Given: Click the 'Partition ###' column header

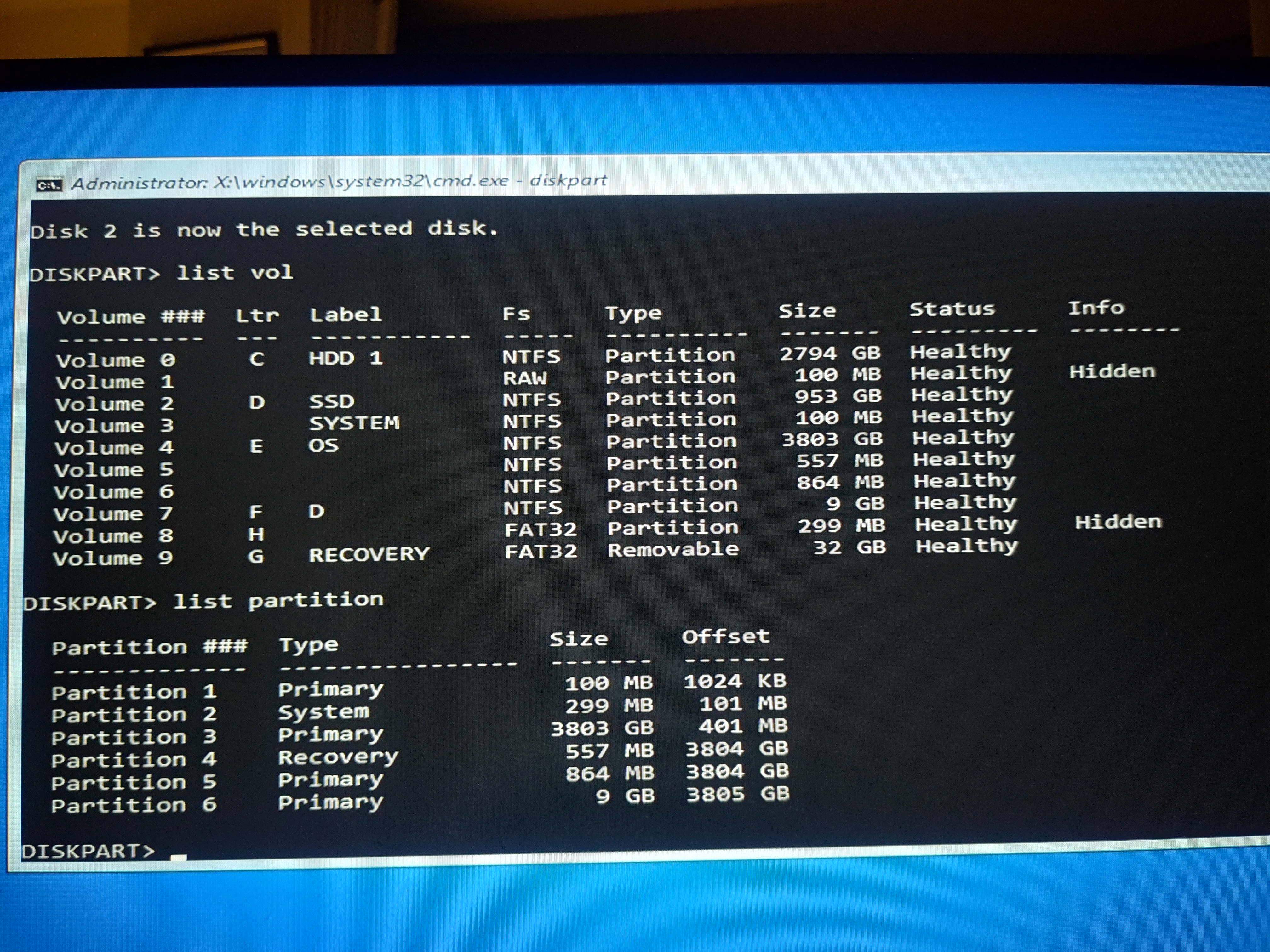Looking at the screenshot, I should coord(150,647).
